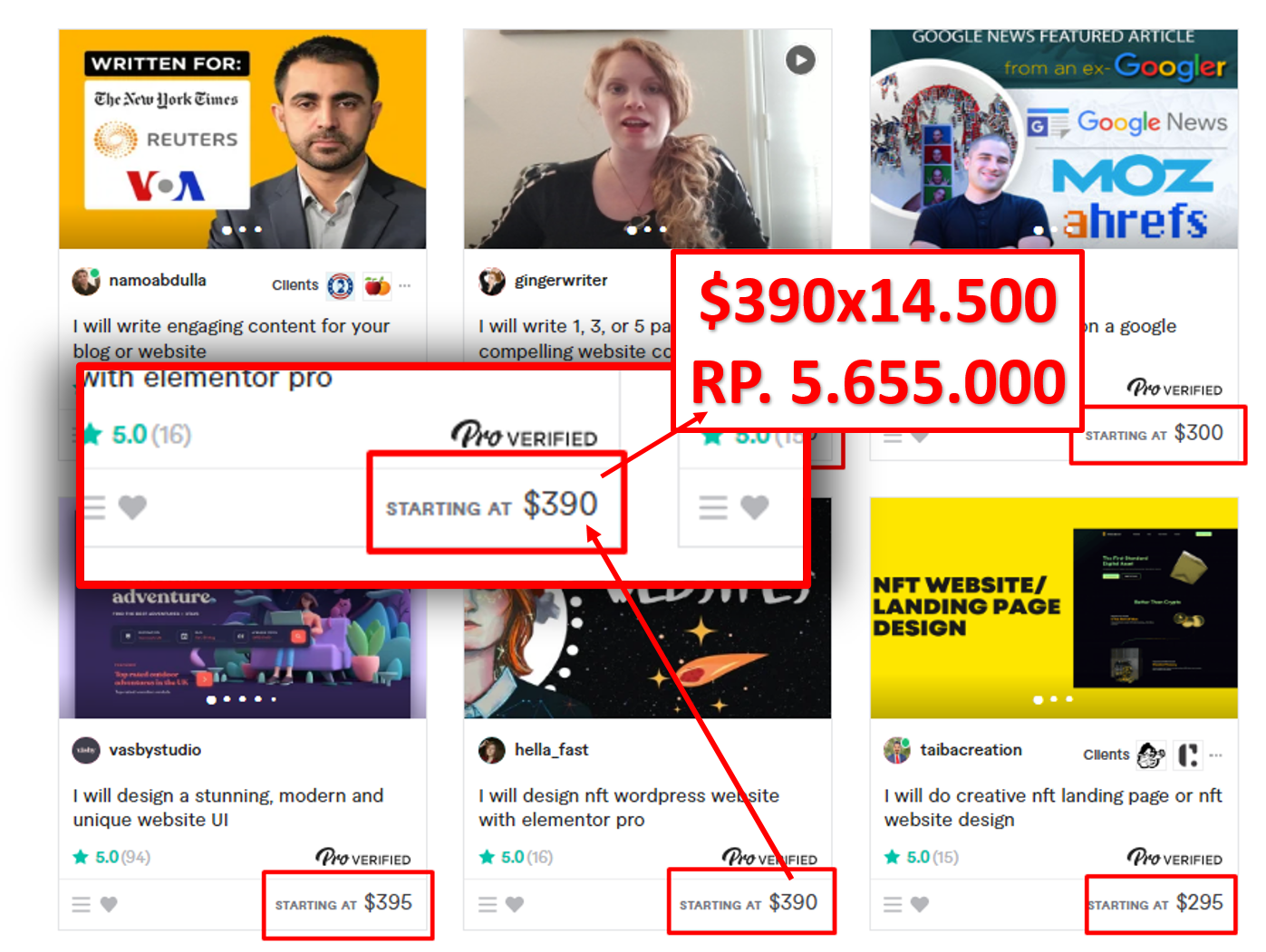This screenshot has height=952, width=1266.
Task: Click the NFT Website Landing Page thumbnail
Action: pos(1054,608)
